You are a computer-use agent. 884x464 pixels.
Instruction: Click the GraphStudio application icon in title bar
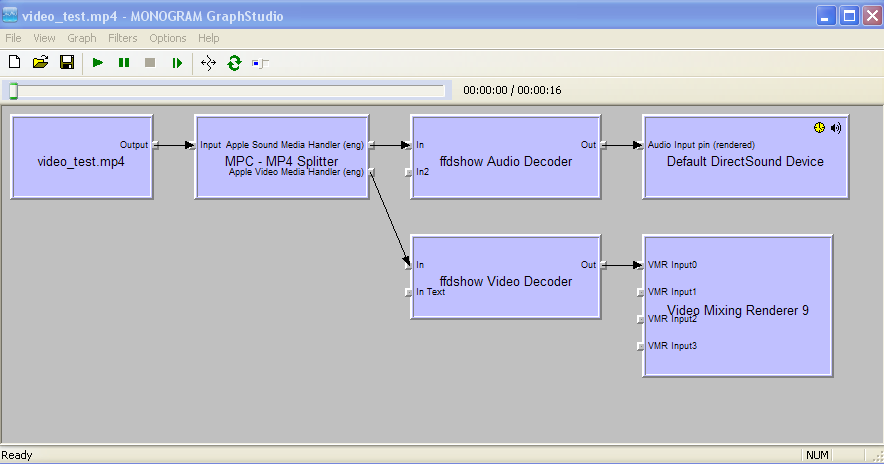click(x=10, y=15)
